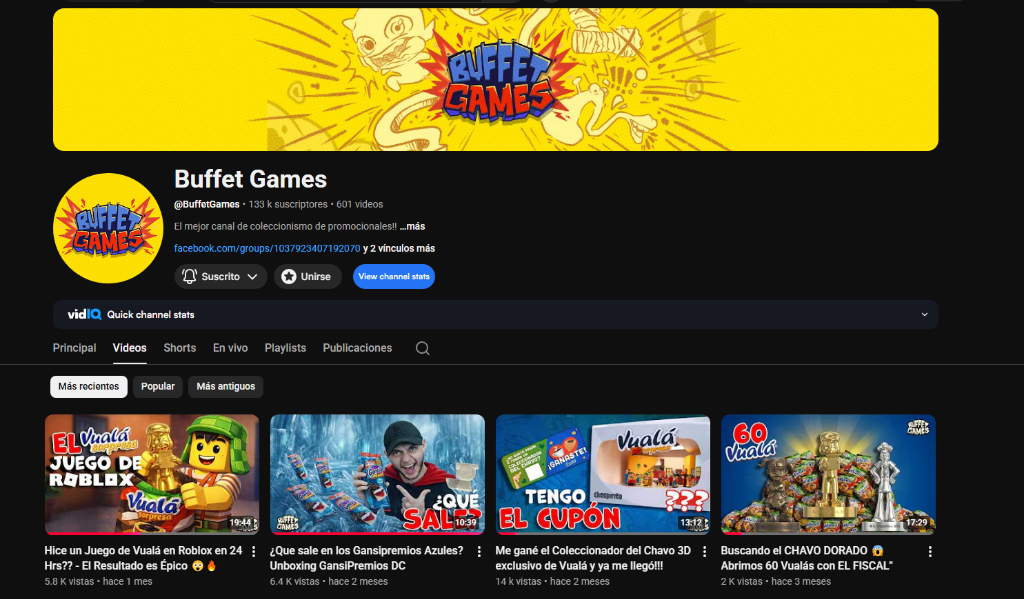Expand channel description with …más
The width and height of the screenshot is (1024, 599).
(412, 226)
